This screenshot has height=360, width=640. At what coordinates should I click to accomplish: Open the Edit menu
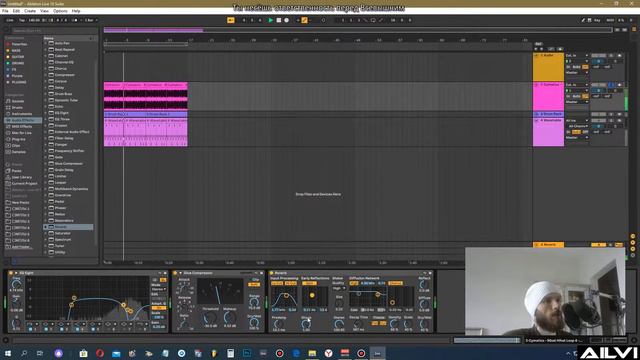click(16, 11)
